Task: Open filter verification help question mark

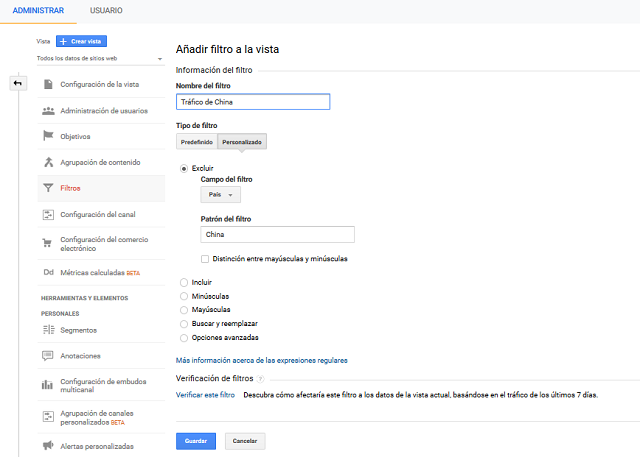Action: [261, 379]
